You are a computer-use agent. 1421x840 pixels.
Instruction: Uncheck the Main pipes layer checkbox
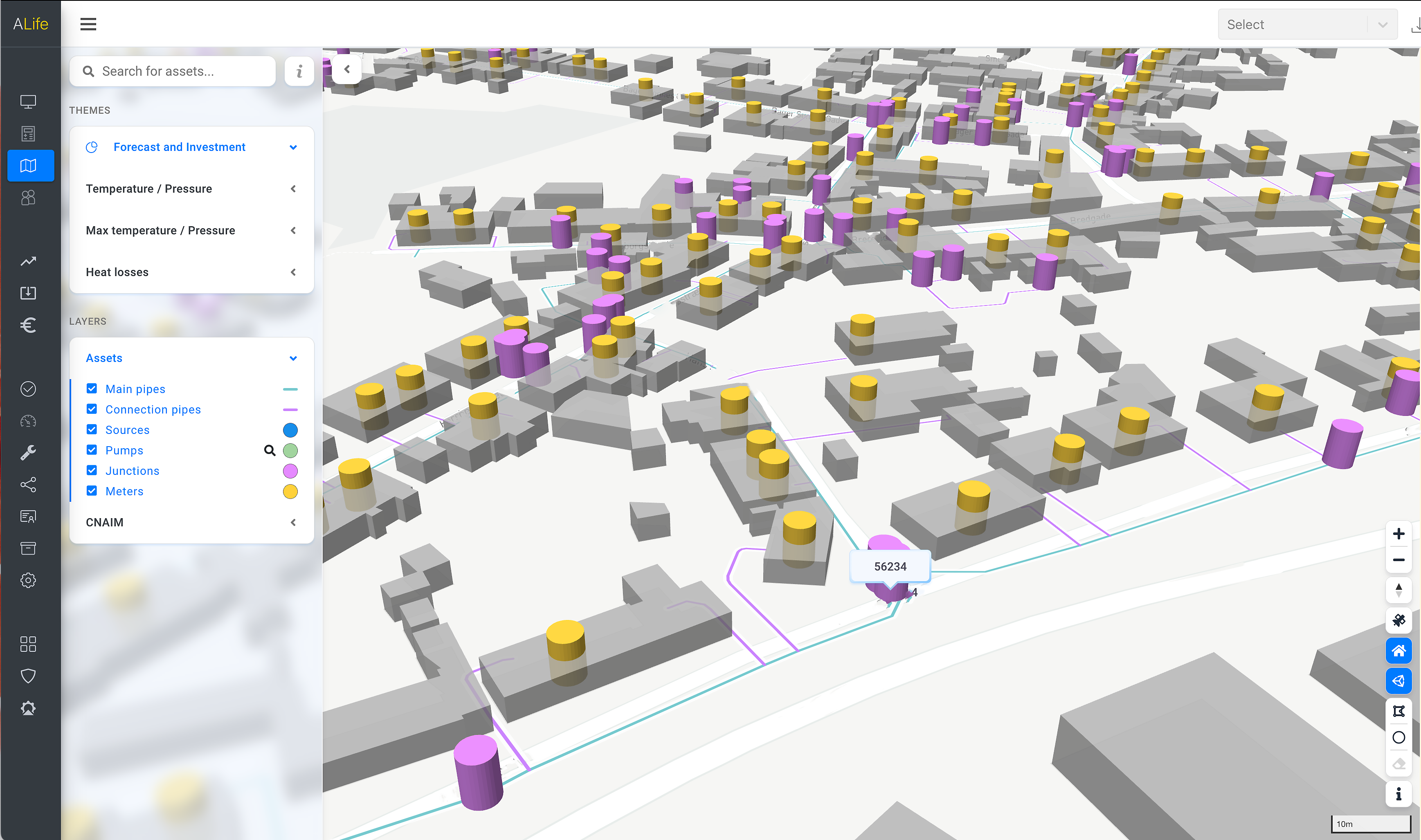[x=92, y=388]
